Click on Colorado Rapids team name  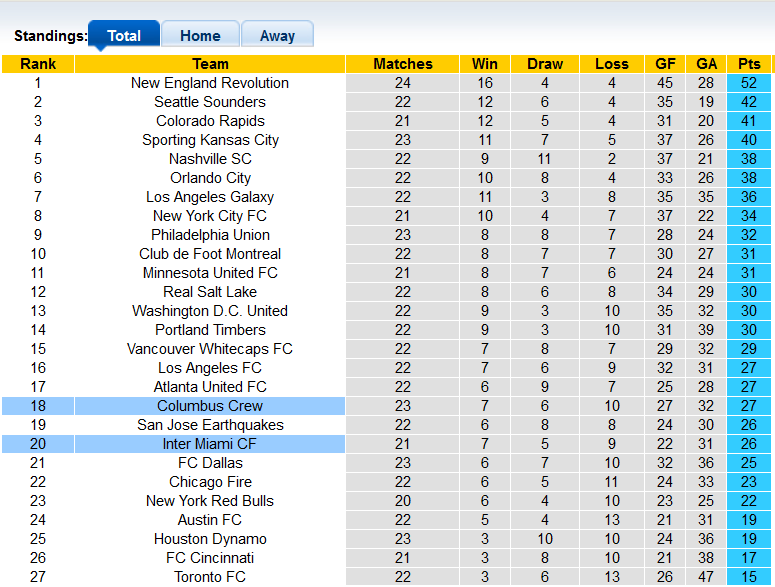tap(210, 121)
